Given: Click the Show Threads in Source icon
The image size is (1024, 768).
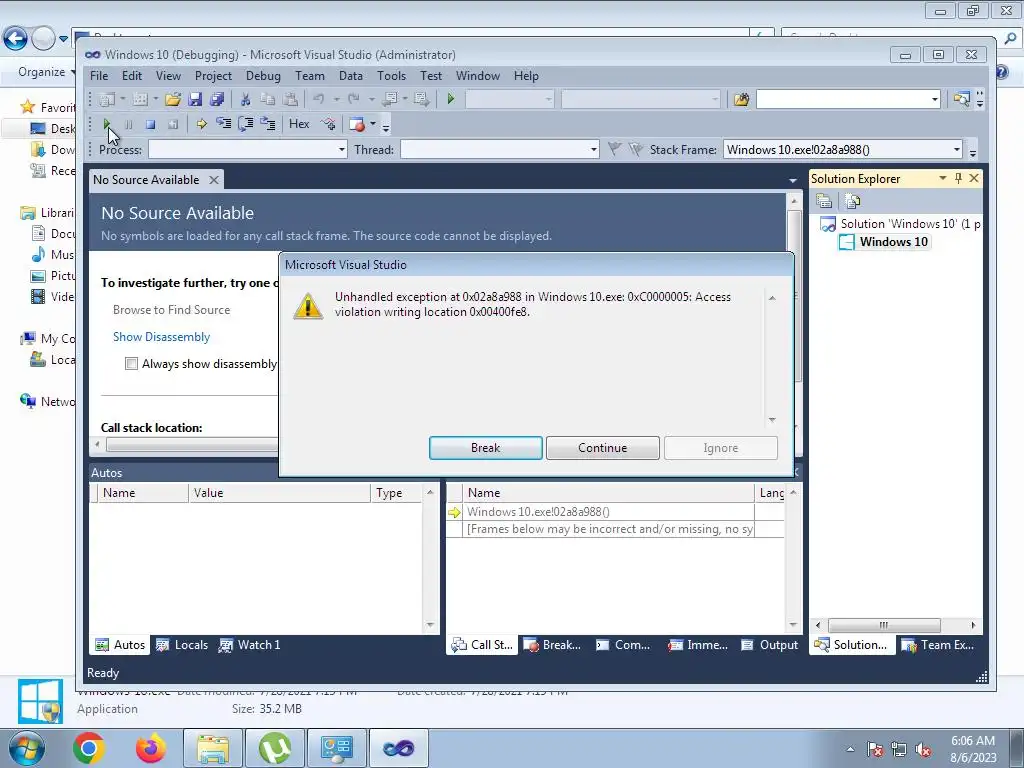Looking at the screenshot, I should coord(328,123).
